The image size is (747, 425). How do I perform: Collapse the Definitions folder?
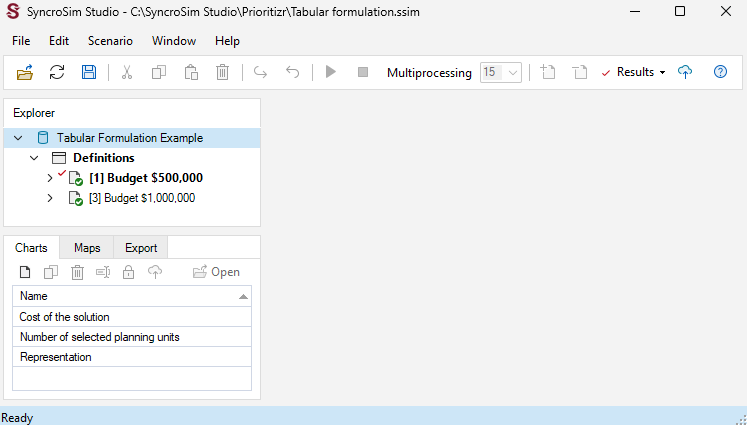click(x=34, y=158)
